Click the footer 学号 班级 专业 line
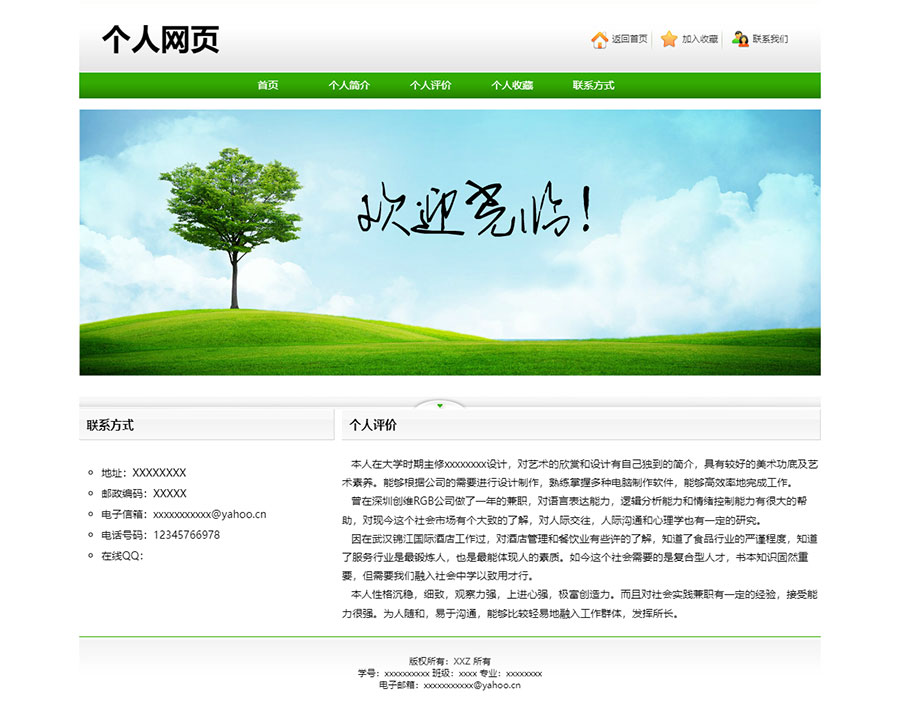Screen dimensions: 900x703 point(450,673)
